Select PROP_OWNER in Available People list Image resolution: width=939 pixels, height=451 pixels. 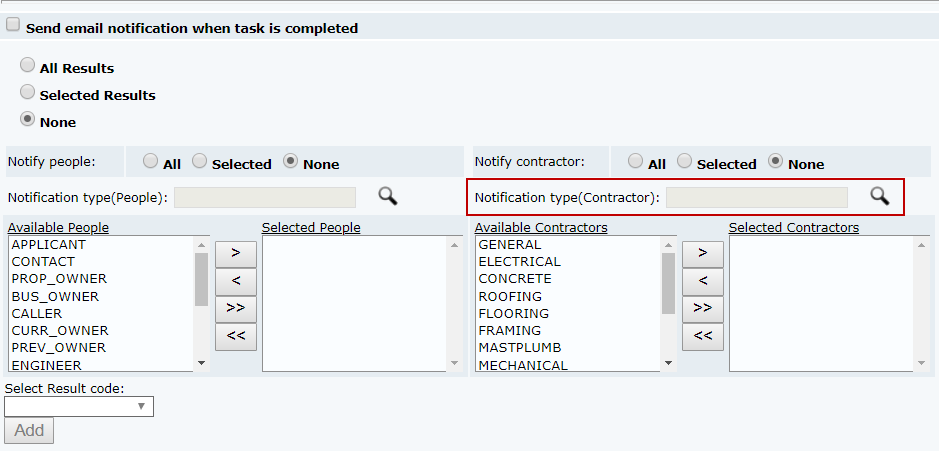pos(59,279)
